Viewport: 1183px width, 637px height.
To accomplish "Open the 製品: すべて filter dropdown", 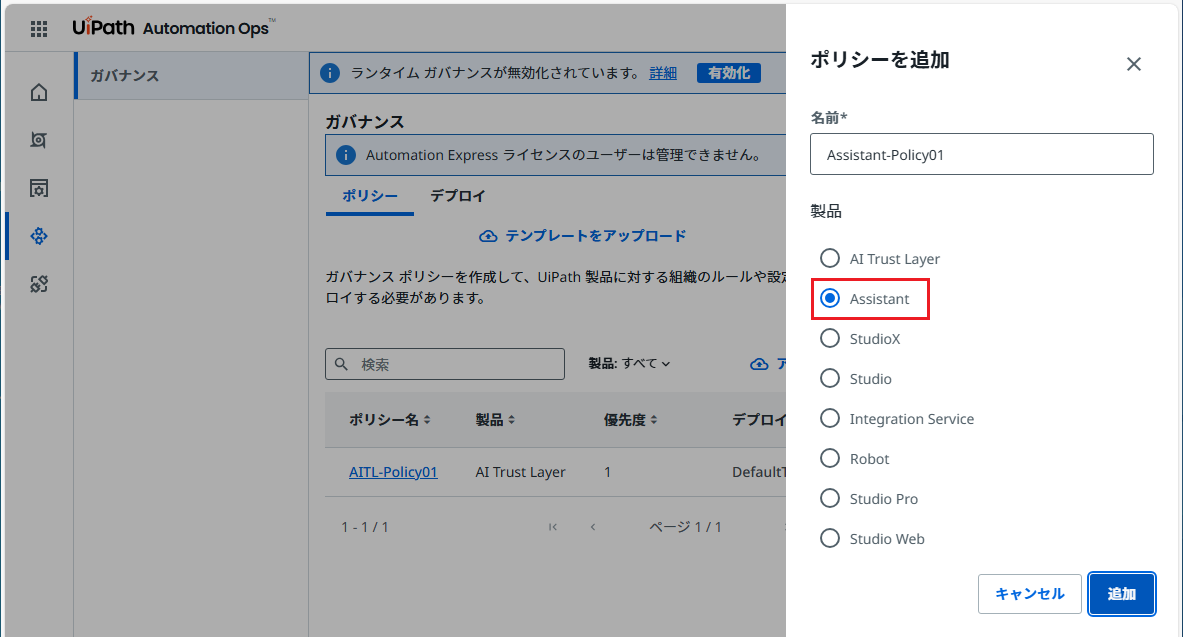I will pyautogui.click(x=629, y=364).
